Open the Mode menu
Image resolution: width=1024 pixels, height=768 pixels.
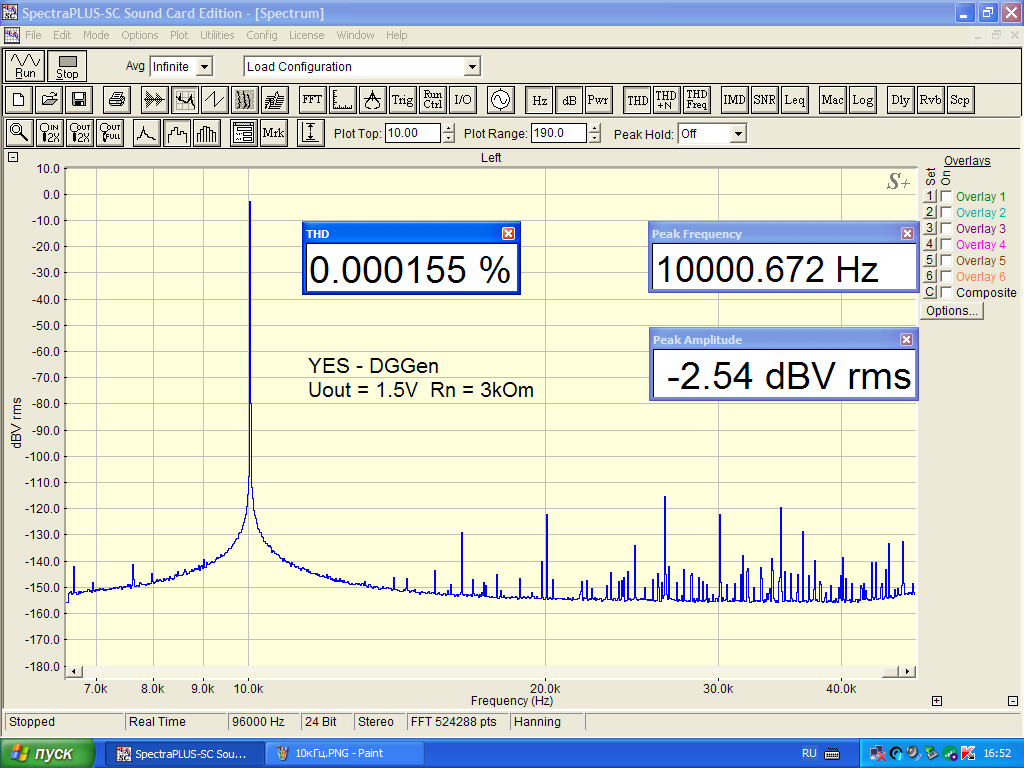(x=96, y=35)
